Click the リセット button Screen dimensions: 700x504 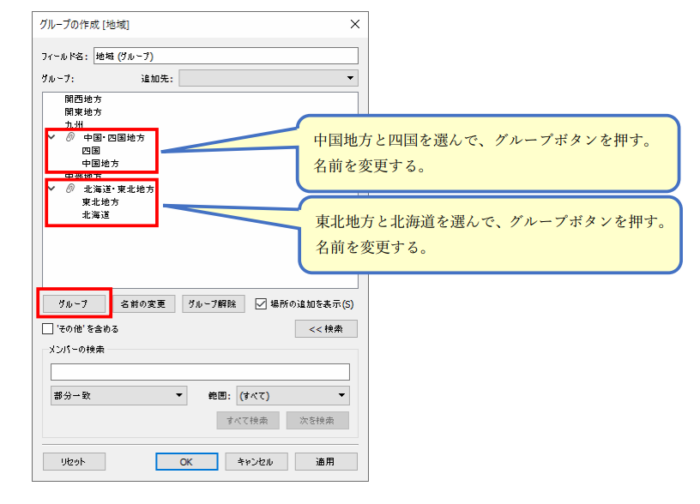point(74,462)
